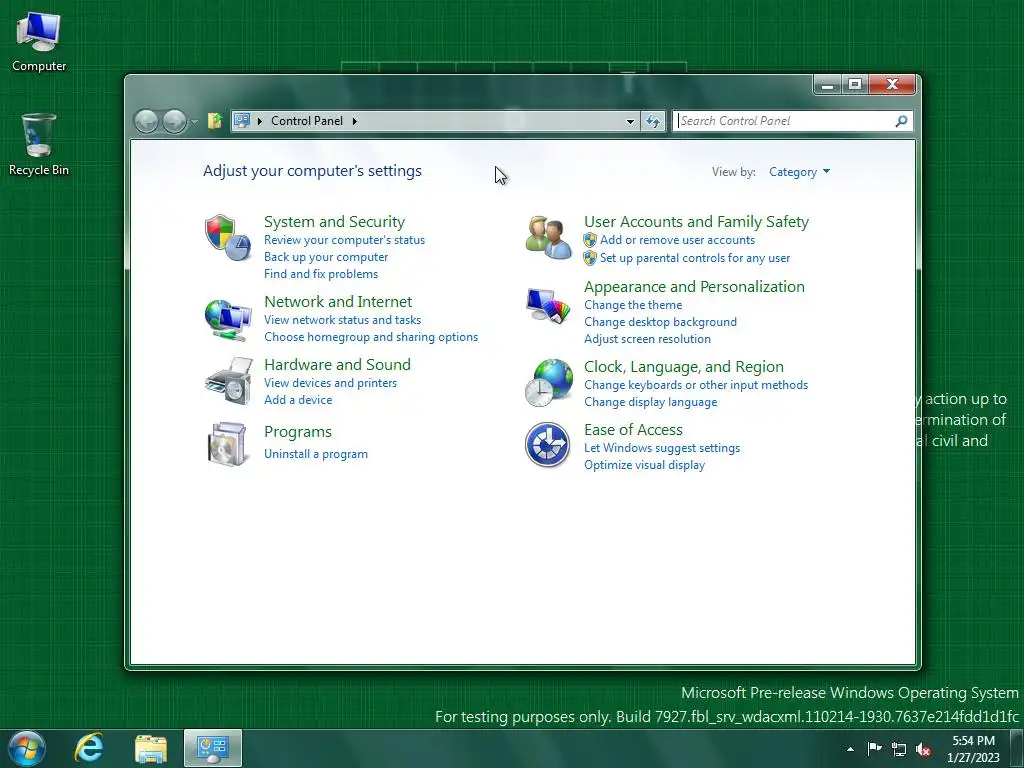Click the refresh button beside address bar

click(653, 121)
